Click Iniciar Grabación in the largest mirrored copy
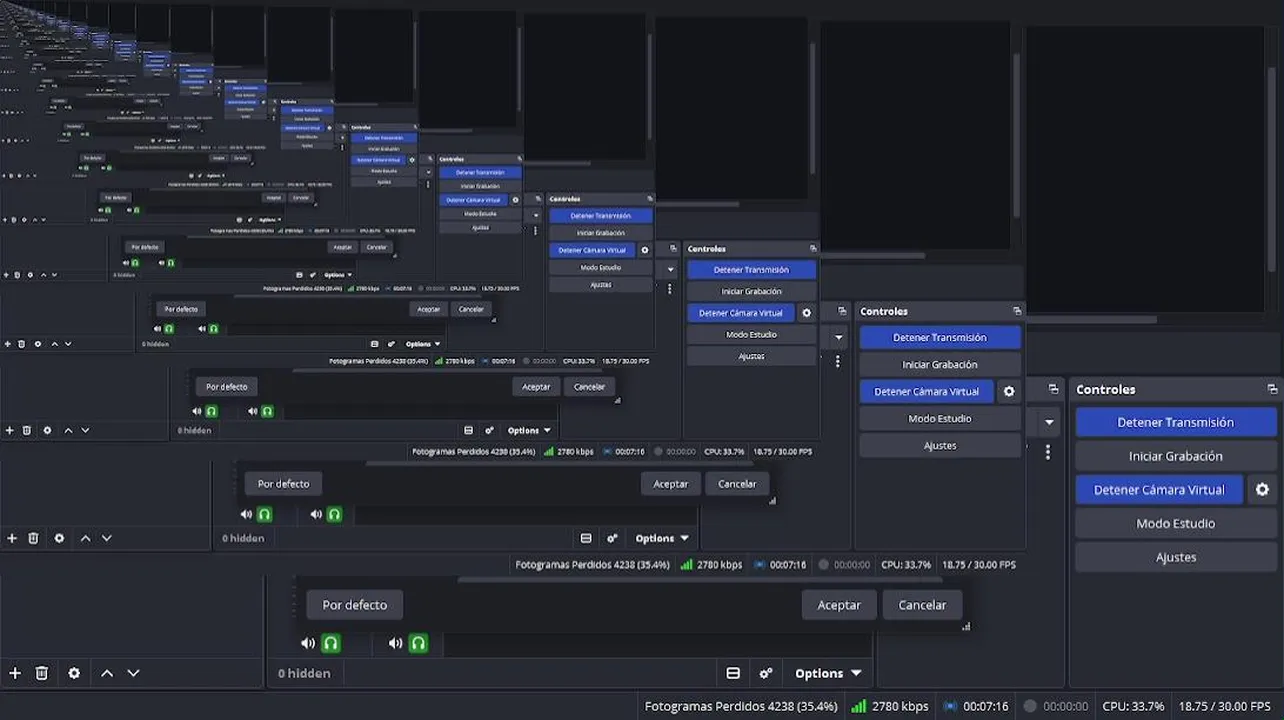The height and width of the screenshot is (720, 1284). 940,365
